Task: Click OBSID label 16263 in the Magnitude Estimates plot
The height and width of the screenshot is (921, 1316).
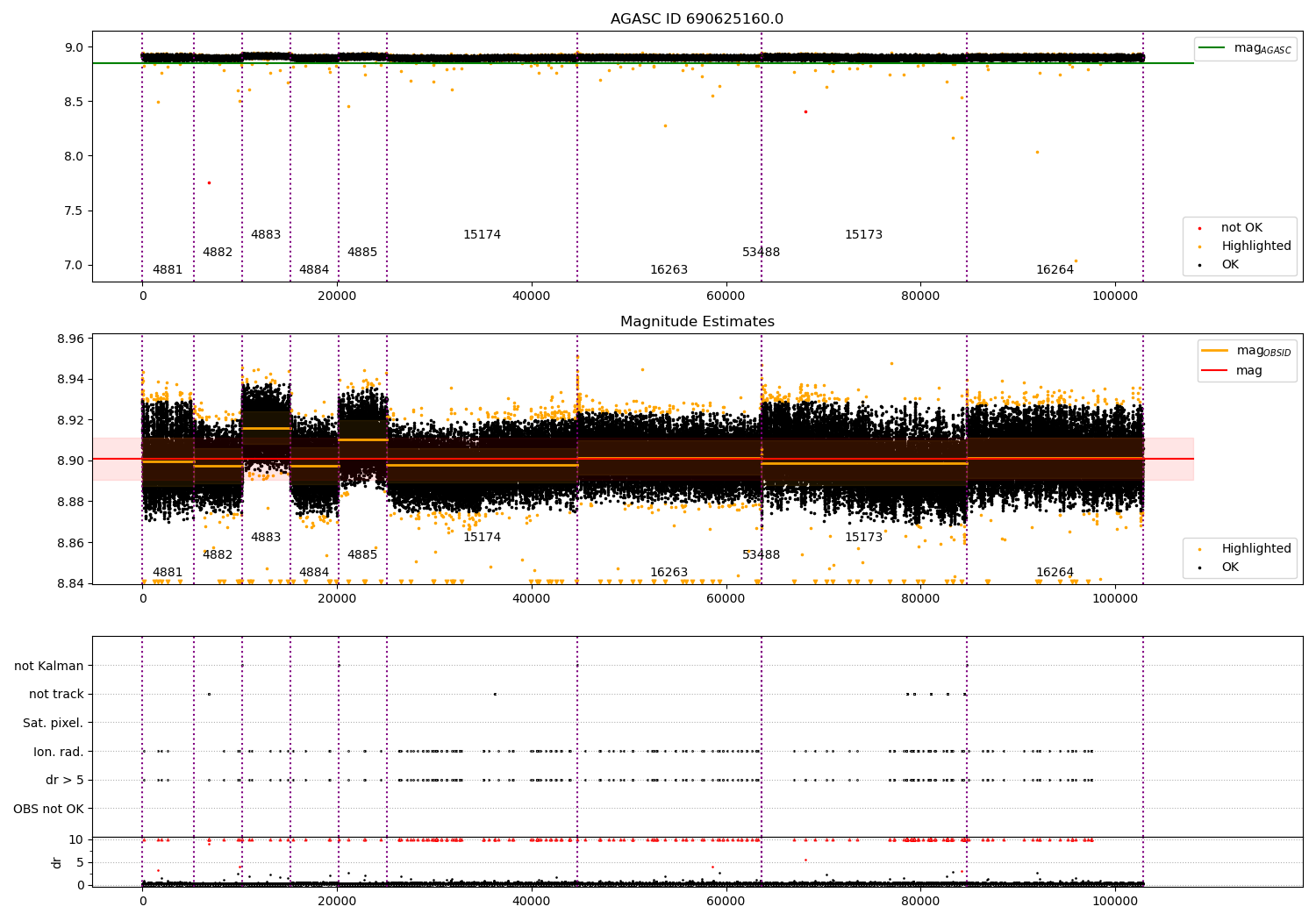Action: tap(669, 573)
